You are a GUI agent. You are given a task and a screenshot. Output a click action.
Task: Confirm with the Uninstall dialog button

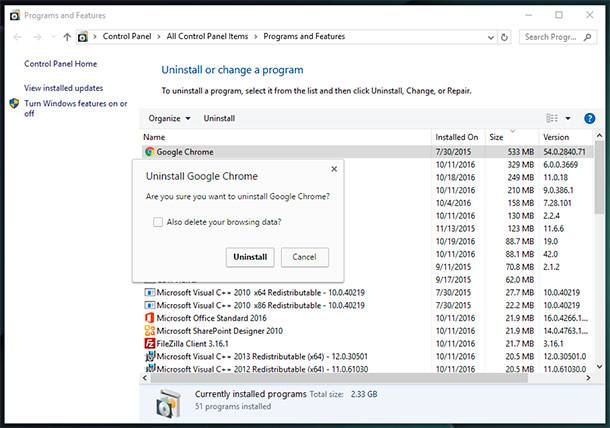(x=250, y=257)
